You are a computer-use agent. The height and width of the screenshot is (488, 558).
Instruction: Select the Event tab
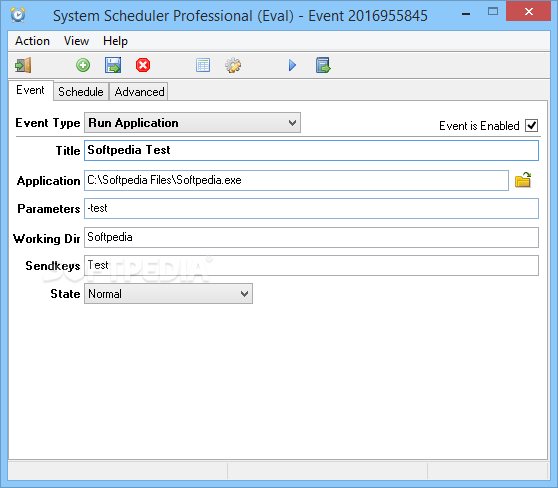click(x=31, y=90)
